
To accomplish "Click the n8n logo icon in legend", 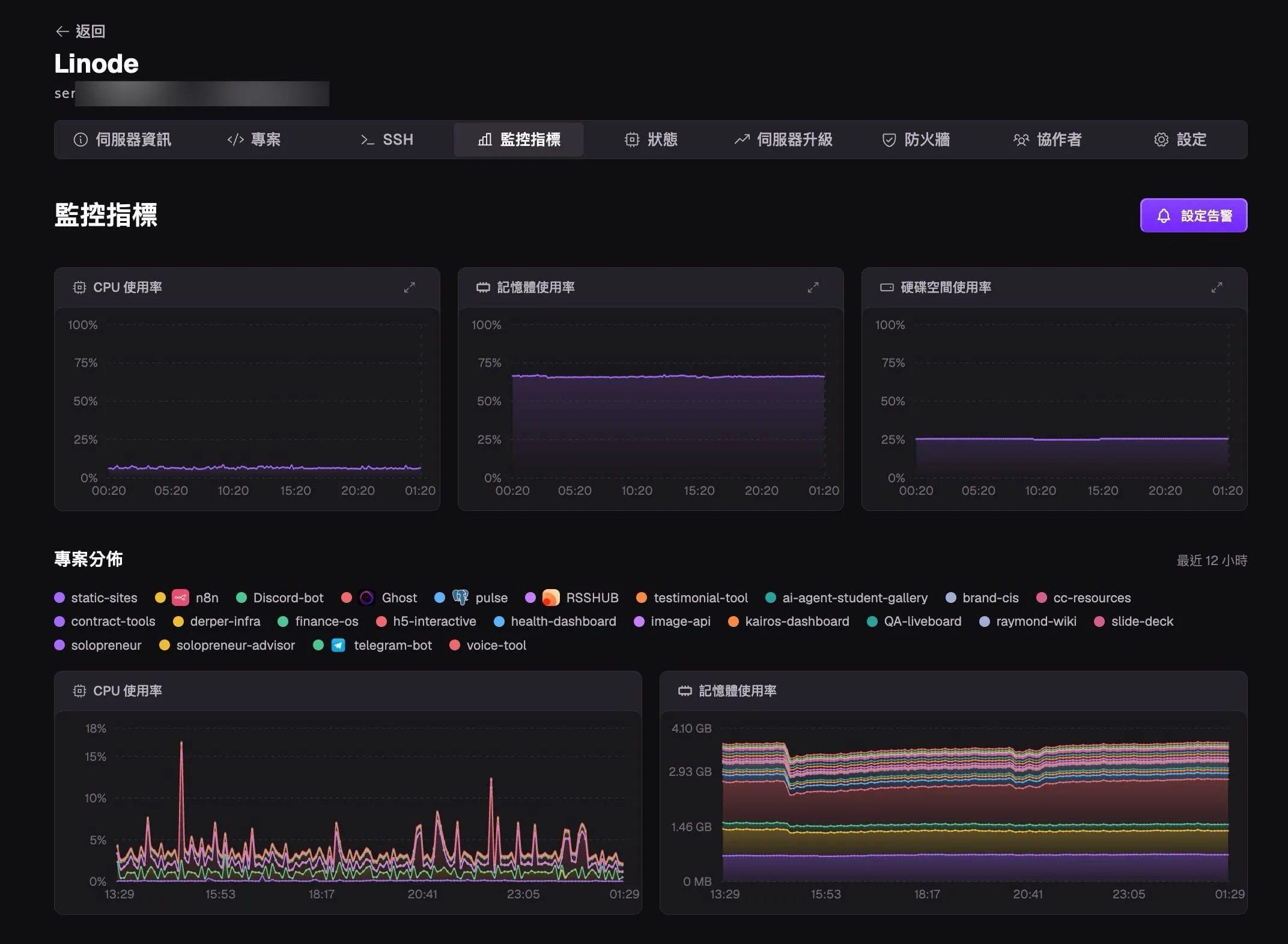I will tap(180, 598).
